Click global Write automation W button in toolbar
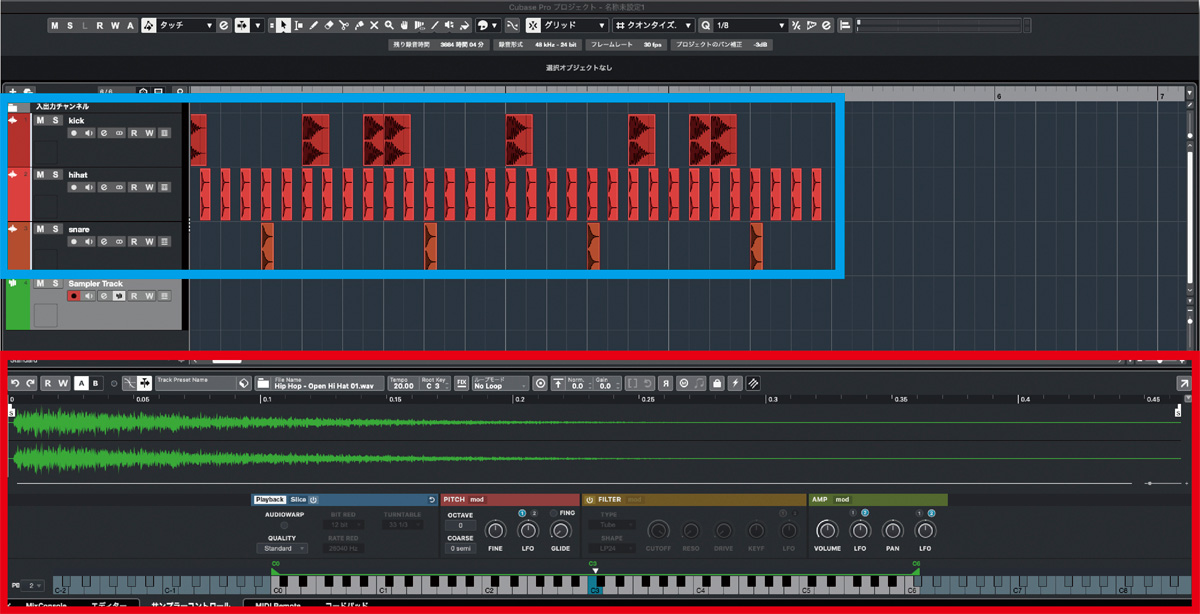The image size is (1200, 614). tap(115, 25)
